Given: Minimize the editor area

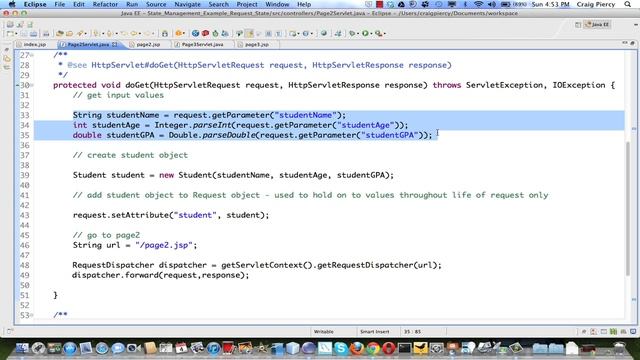Looking at the screenshot, I should coord(625,43).
